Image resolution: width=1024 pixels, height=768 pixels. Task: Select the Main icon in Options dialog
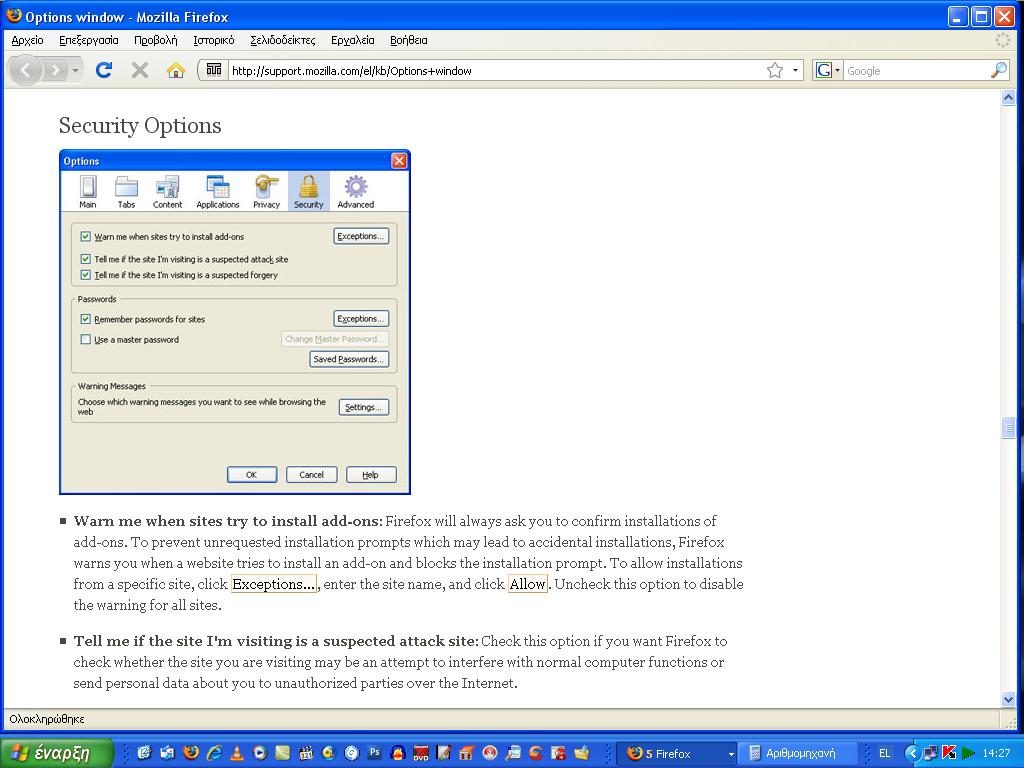pos(88,191)
